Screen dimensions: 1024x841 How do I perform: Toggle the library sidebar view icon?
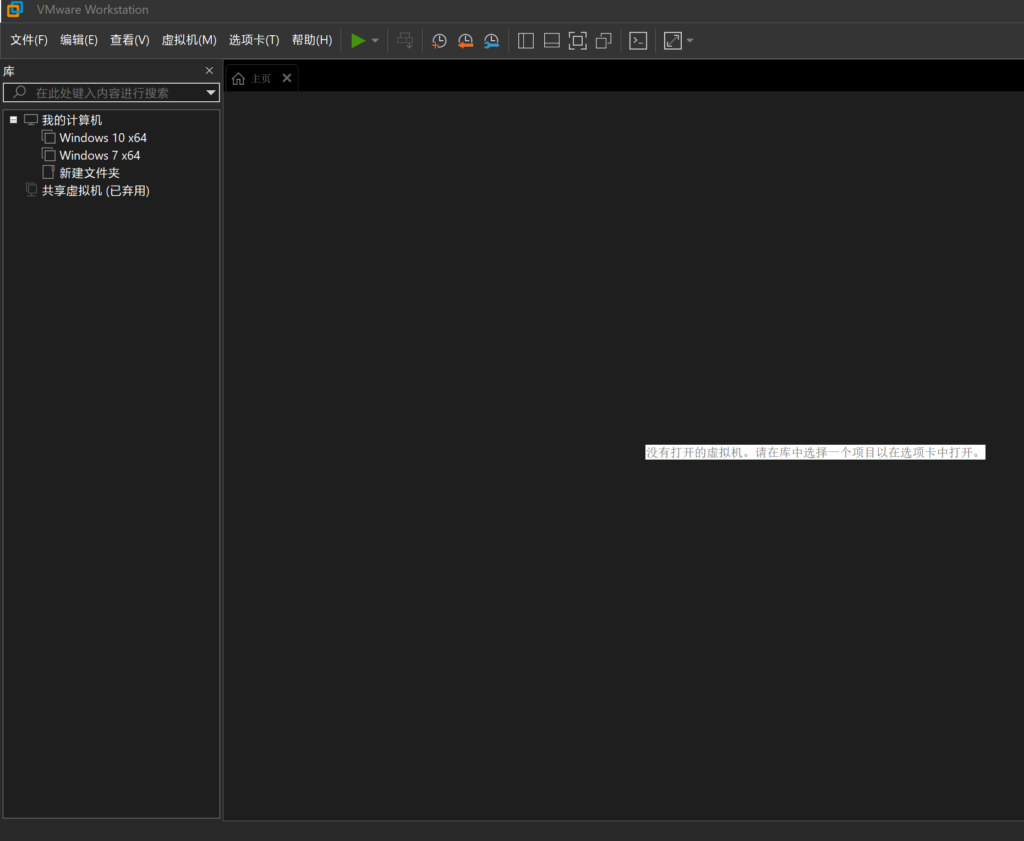pyautogui.click(x=526, y=41)
